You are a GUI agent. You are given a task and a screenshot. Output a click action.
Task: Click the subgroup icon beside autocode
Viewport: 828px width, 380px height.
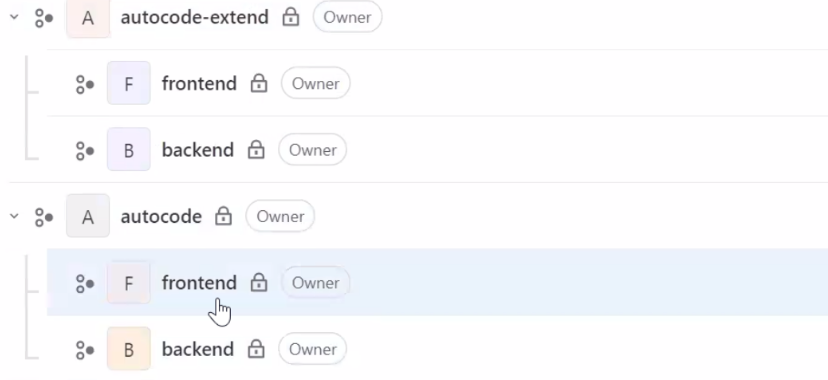pyautogui.click(x=44, y=217)
